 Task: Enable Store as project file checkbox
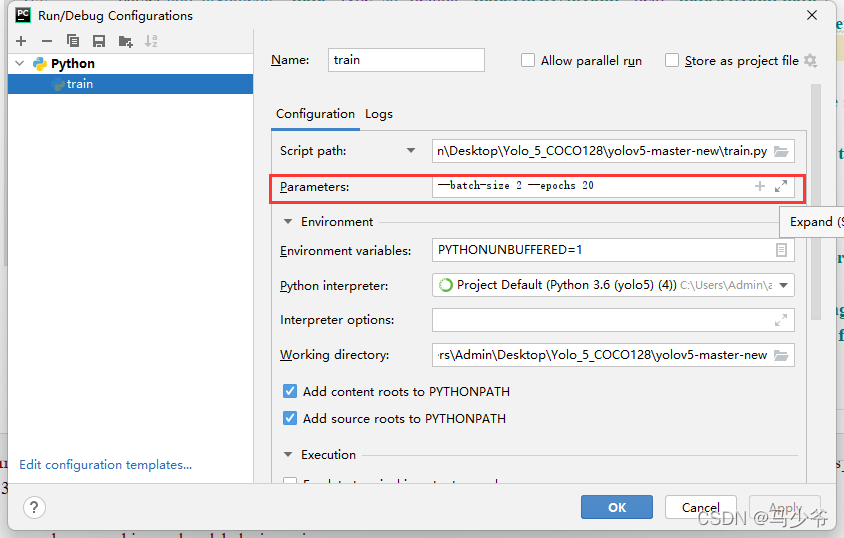672,60
